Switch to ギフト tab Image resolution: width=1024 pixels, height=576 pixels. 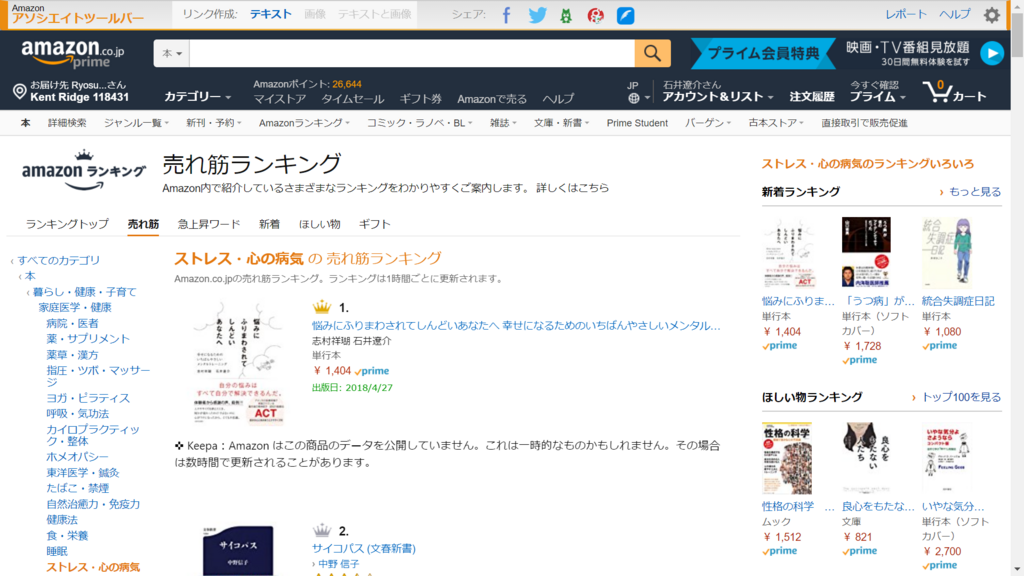pyautogui.click(x=374, y=224)
